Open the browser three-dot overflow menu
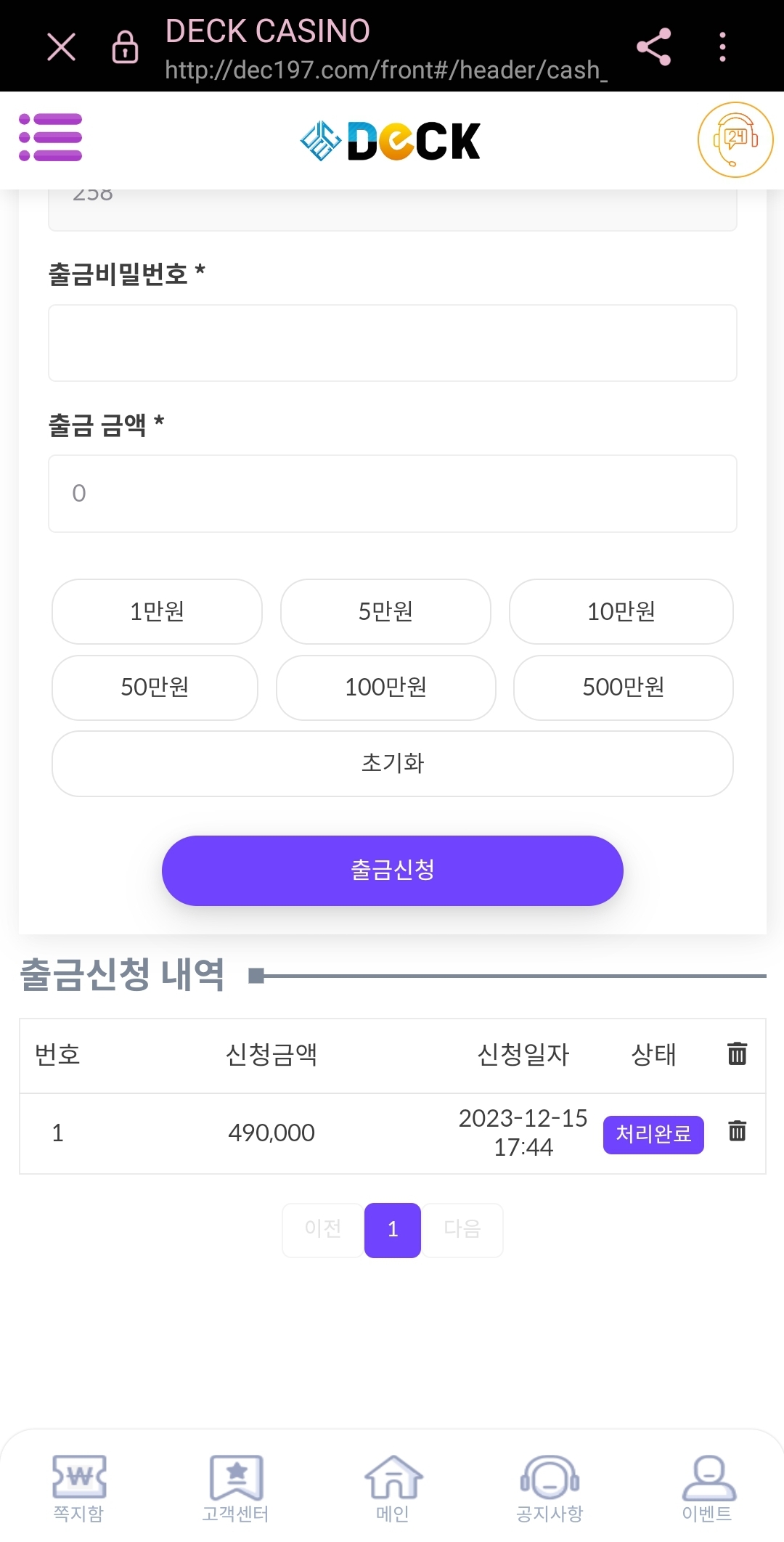The width and height of the screenshot is (784, 1542). point(722,47)
